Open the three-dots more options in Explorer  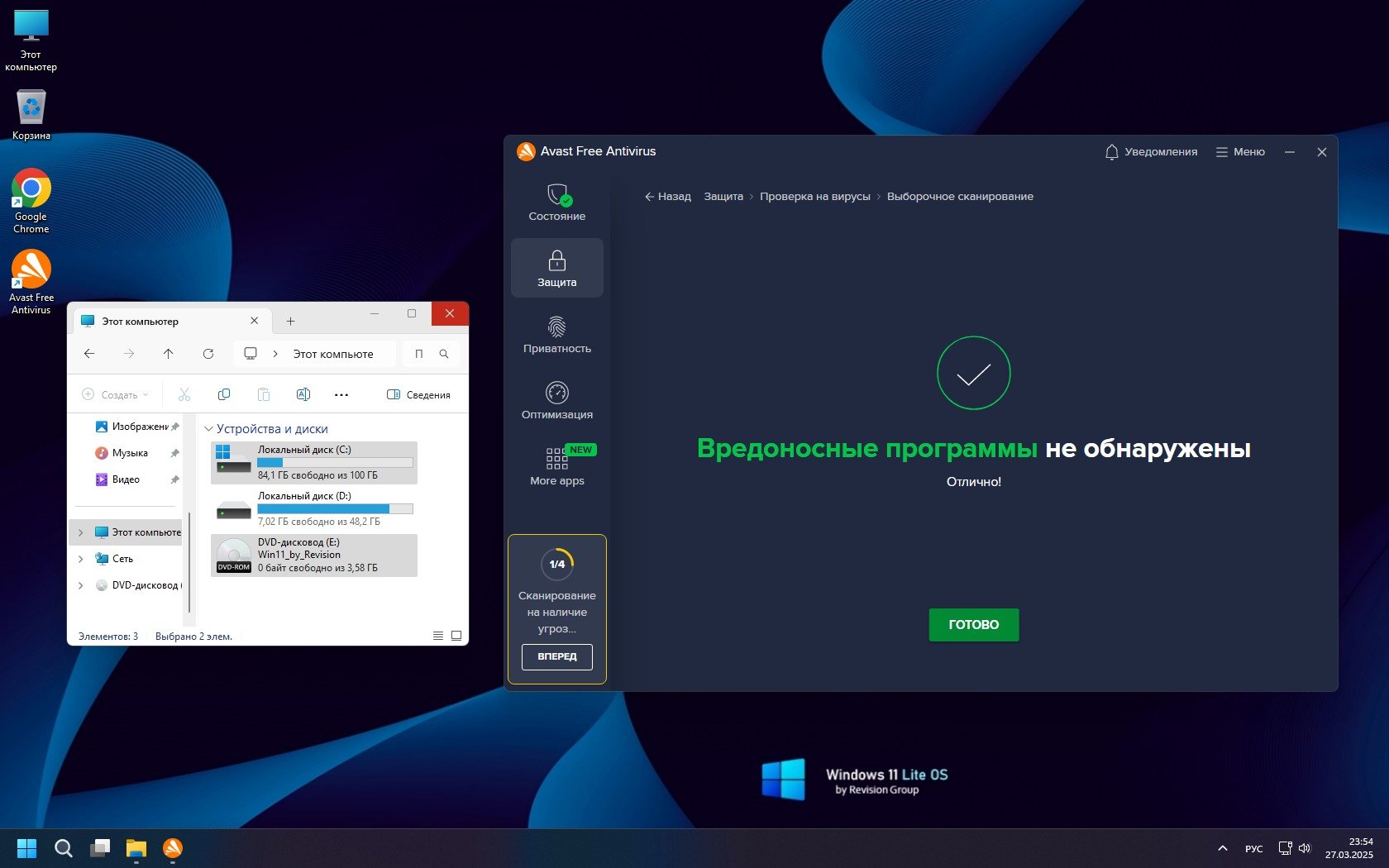[x=341, y=395]
